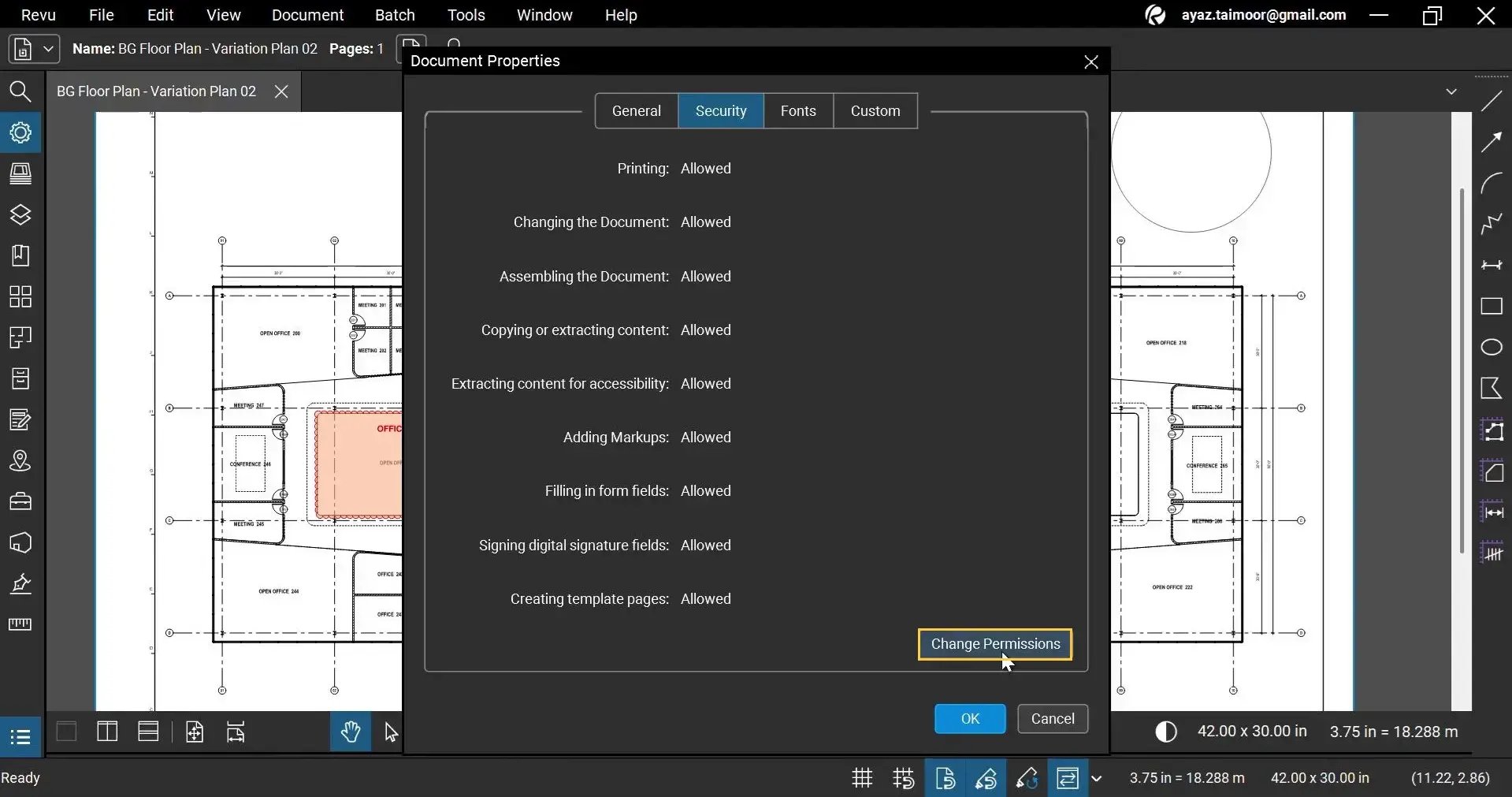Screen dimensions: 1512x797
Task: Activate the Pan hand tool
Action: click(x=351, y=732)
